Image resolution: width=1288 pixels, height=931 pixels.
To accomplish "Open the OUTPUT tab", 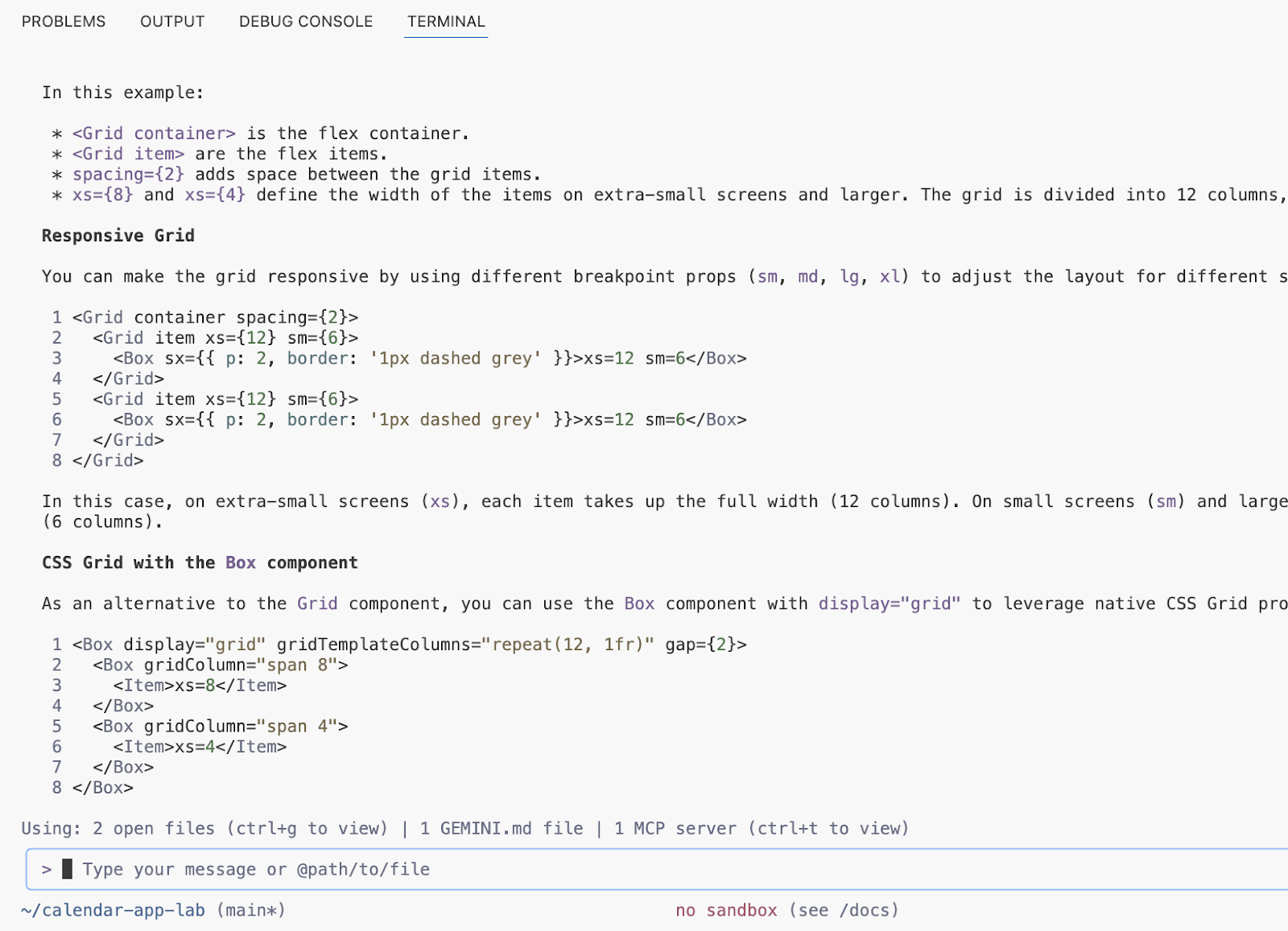I will point(172,22).
